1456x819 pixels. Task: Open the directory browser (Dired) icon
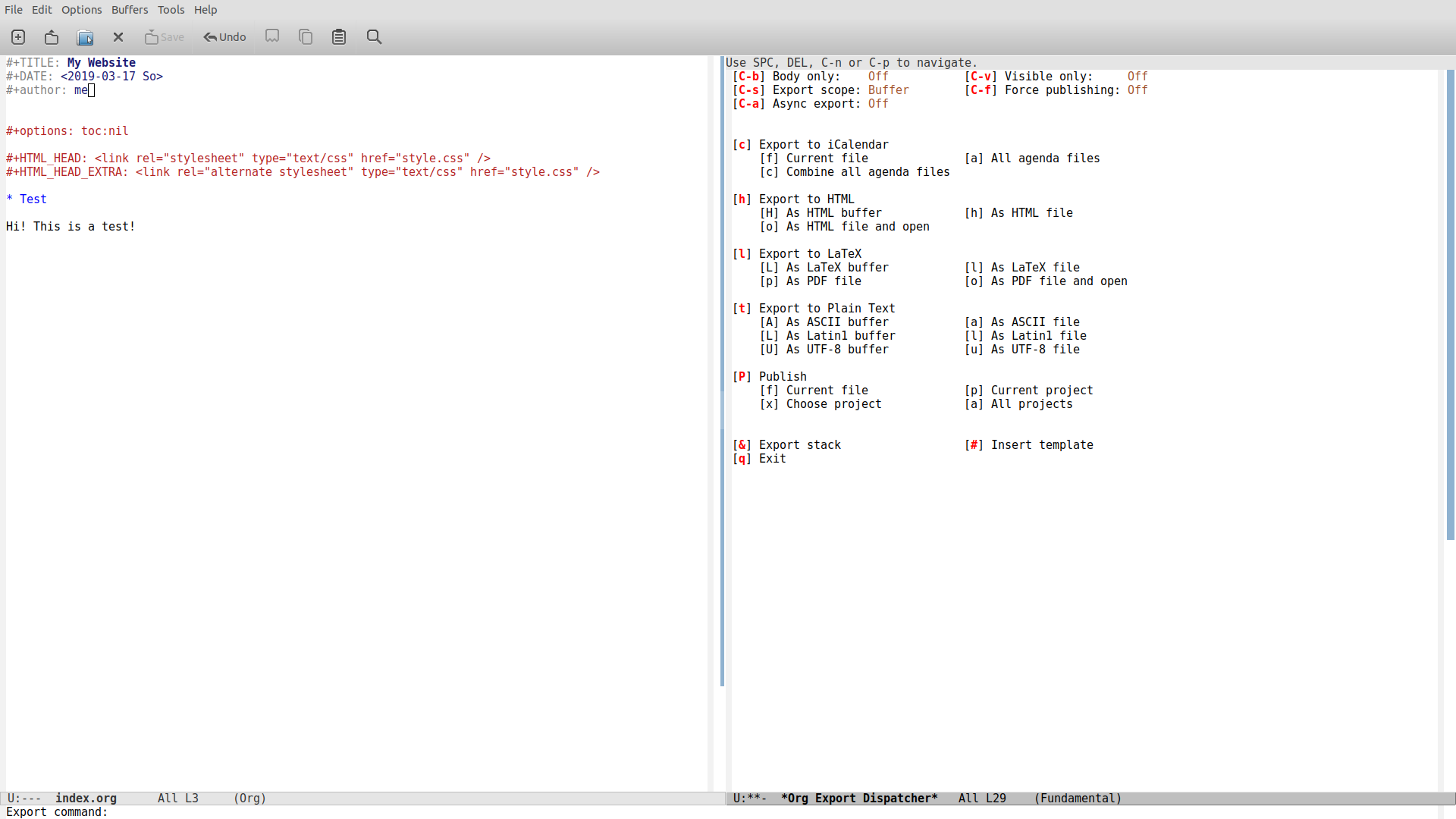click(85, 37)
